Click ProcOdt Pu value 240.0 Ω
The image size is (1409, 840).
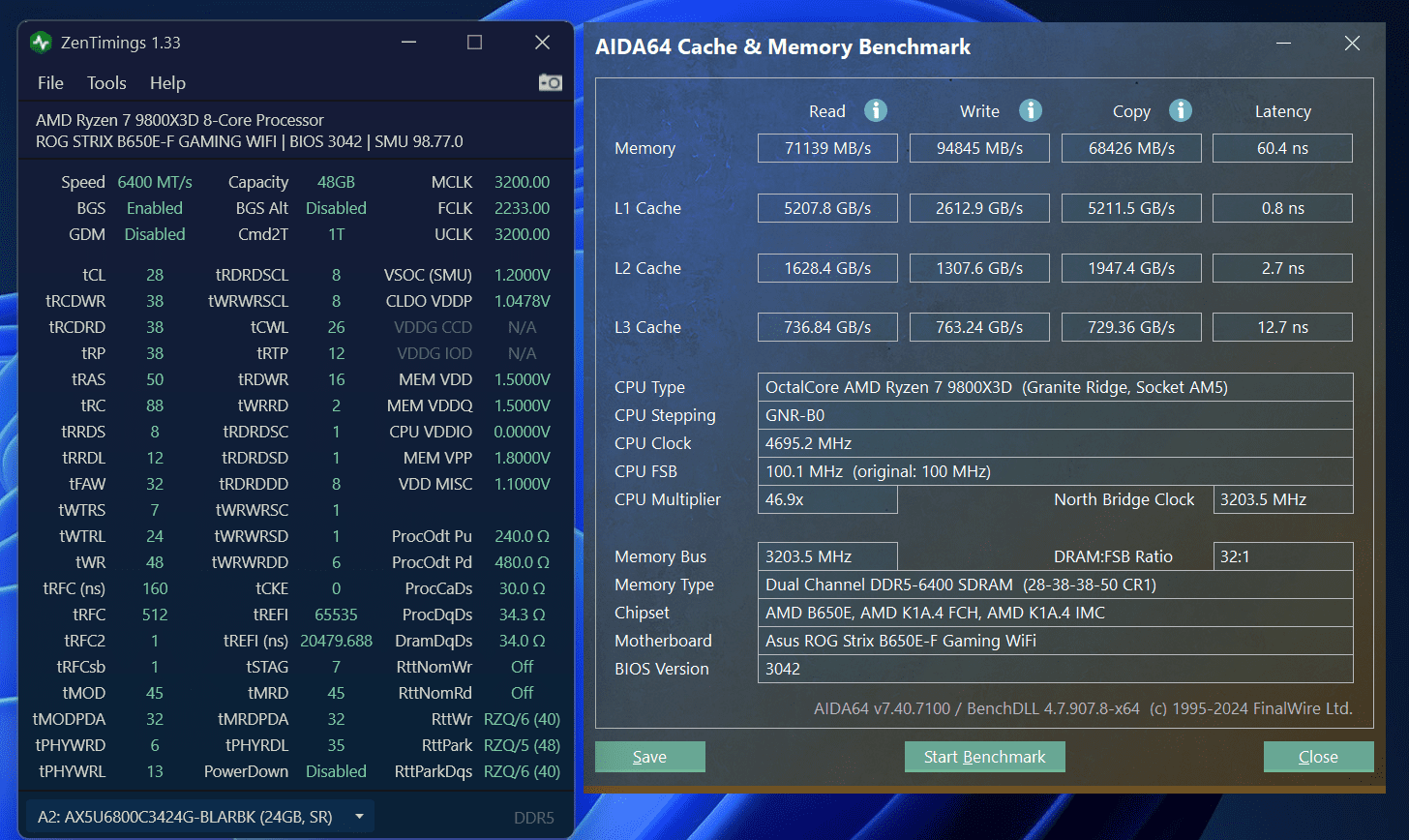pyautogui.click(x=522, y=536)
